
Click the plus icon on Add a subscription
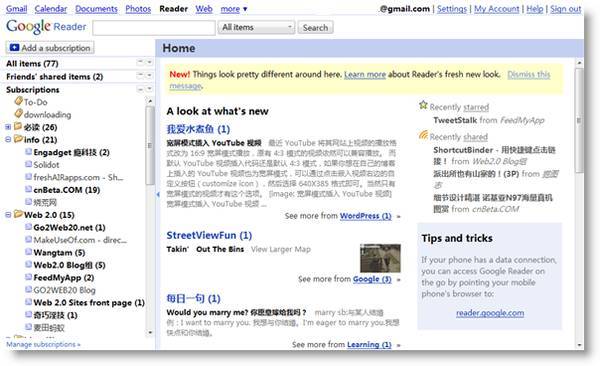point(15,47)
